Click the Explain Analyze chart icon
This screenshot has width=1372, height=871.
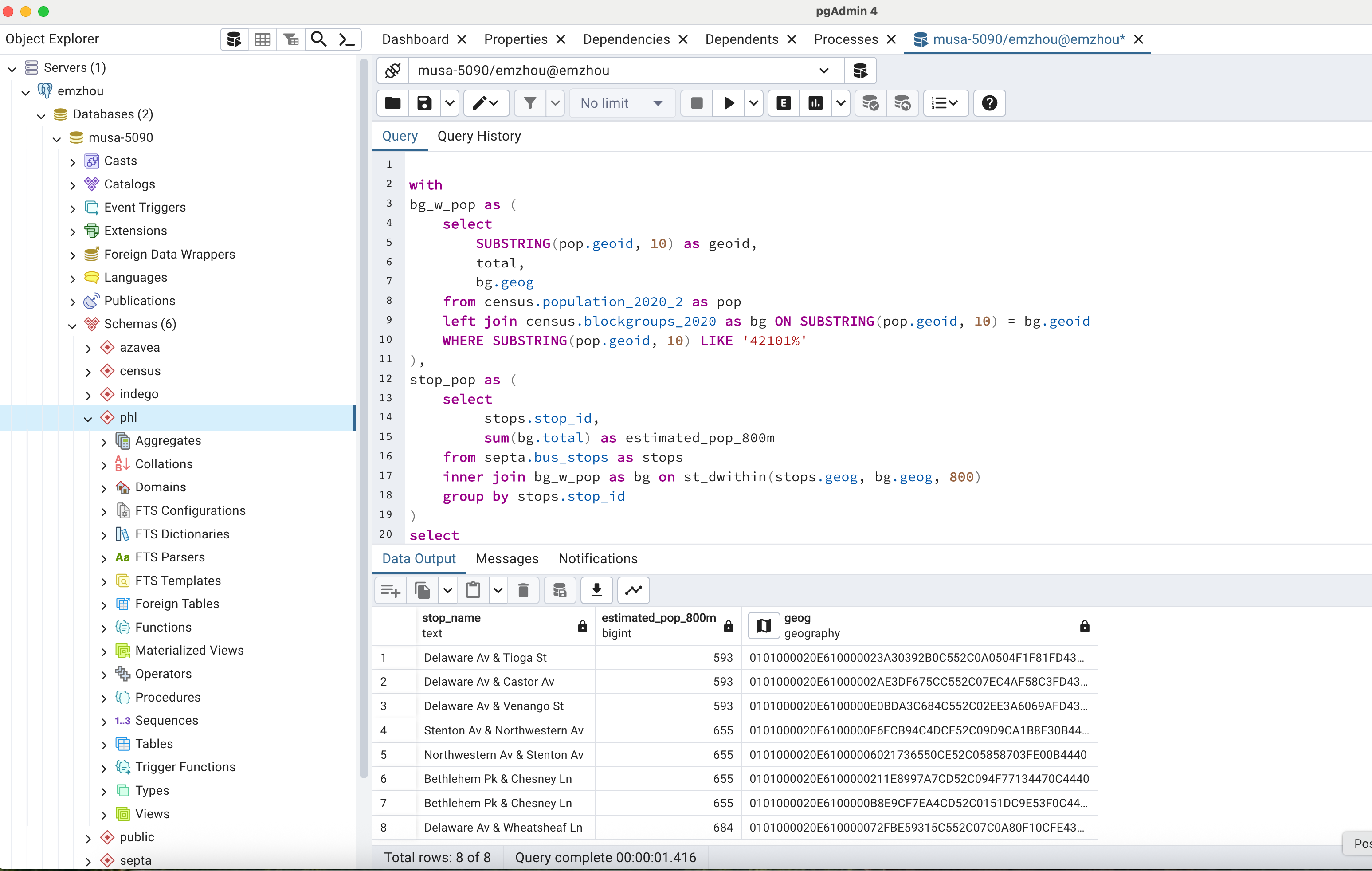coord(815,103)
